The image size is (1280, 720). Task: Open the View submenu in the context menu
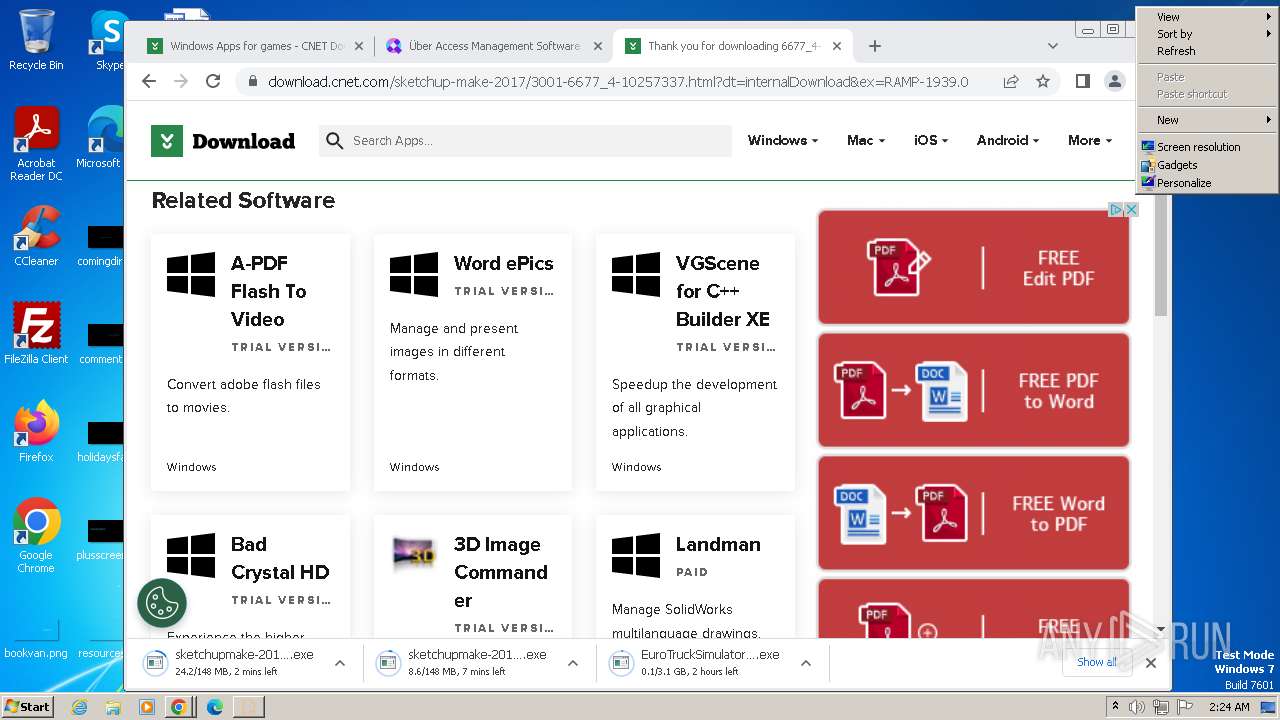(x=1207, y=17)
